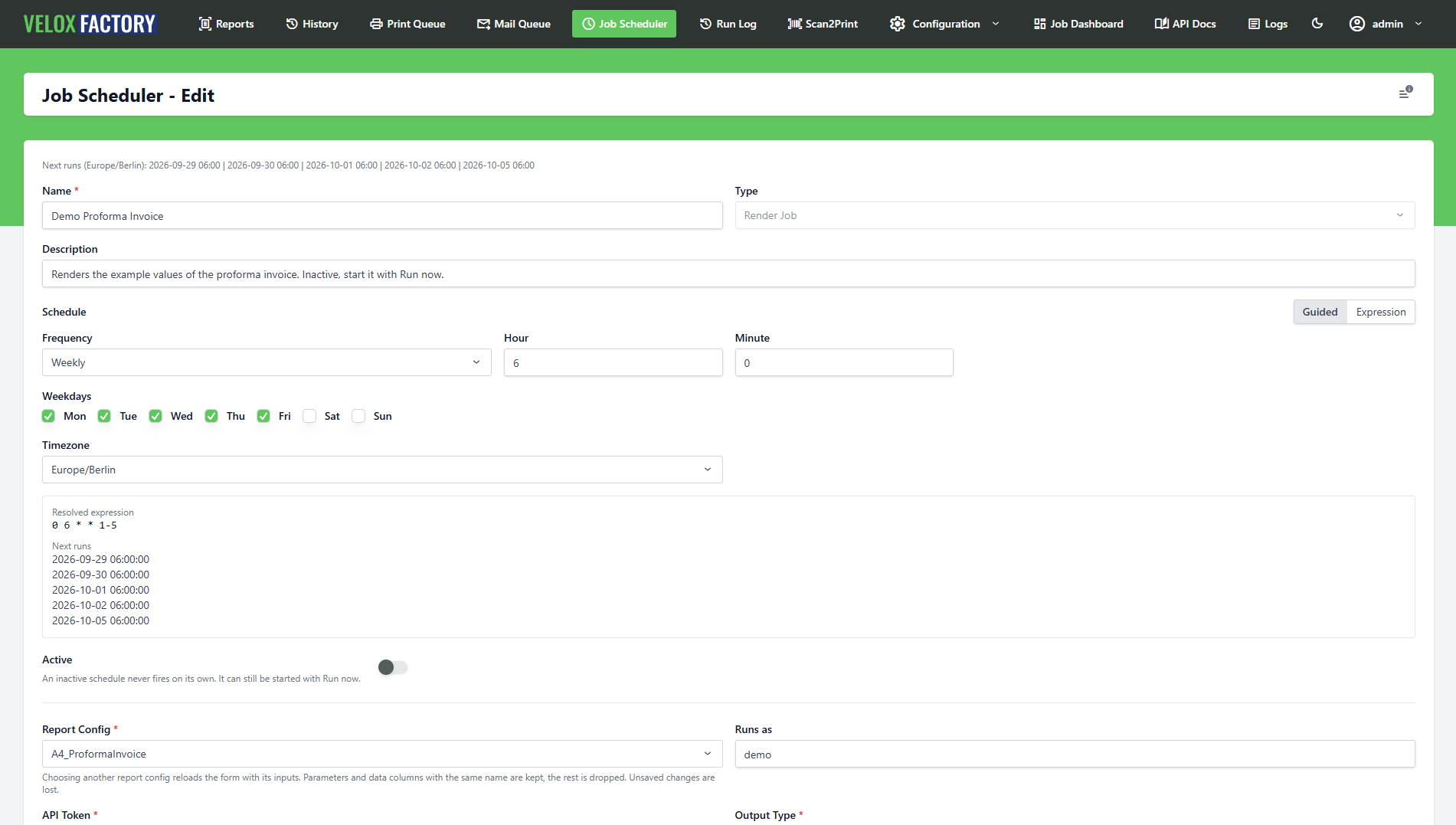Uncheck the Mon weekday checkbox
The height and width of the screenshot is (825, 1456).
(x=48, y=416)
